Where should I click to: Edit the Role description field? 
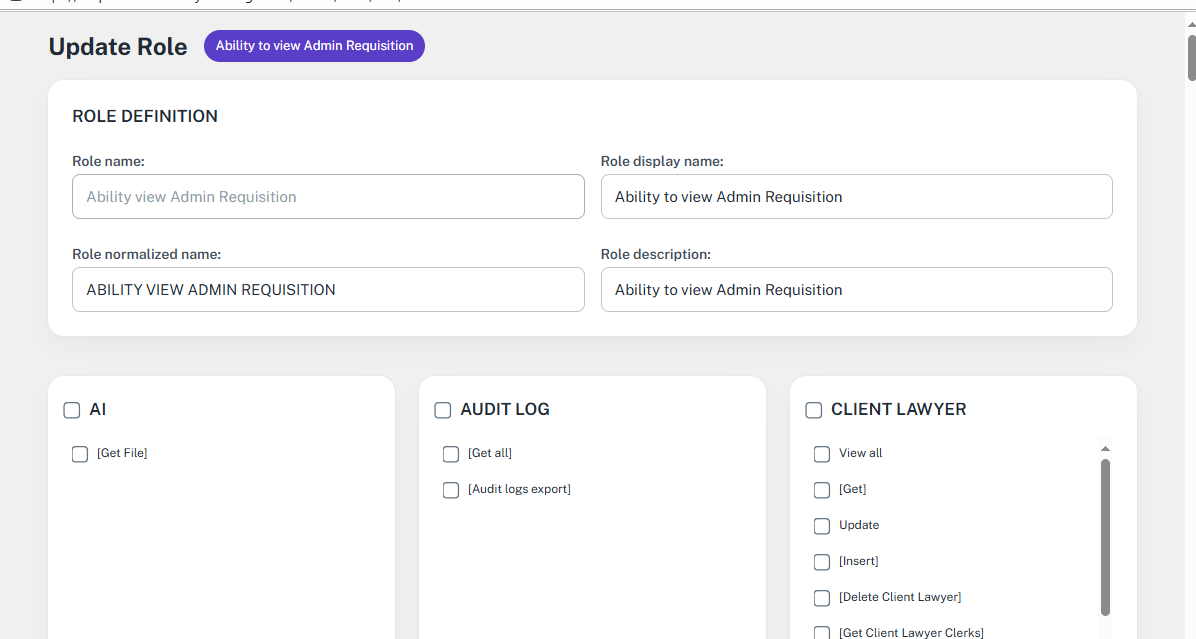(x=856, y=290)
